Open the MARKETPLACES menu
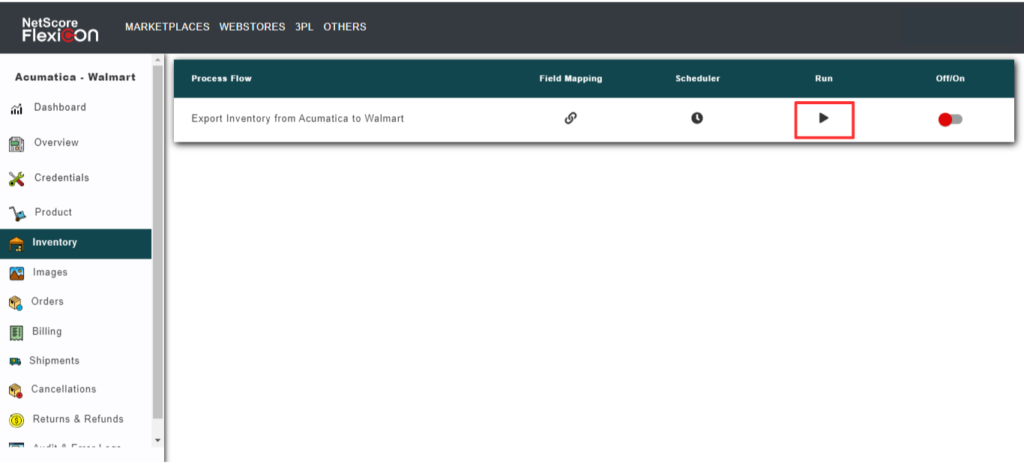The height and width of the screenshot is (464, 1024). pos(167,27)
